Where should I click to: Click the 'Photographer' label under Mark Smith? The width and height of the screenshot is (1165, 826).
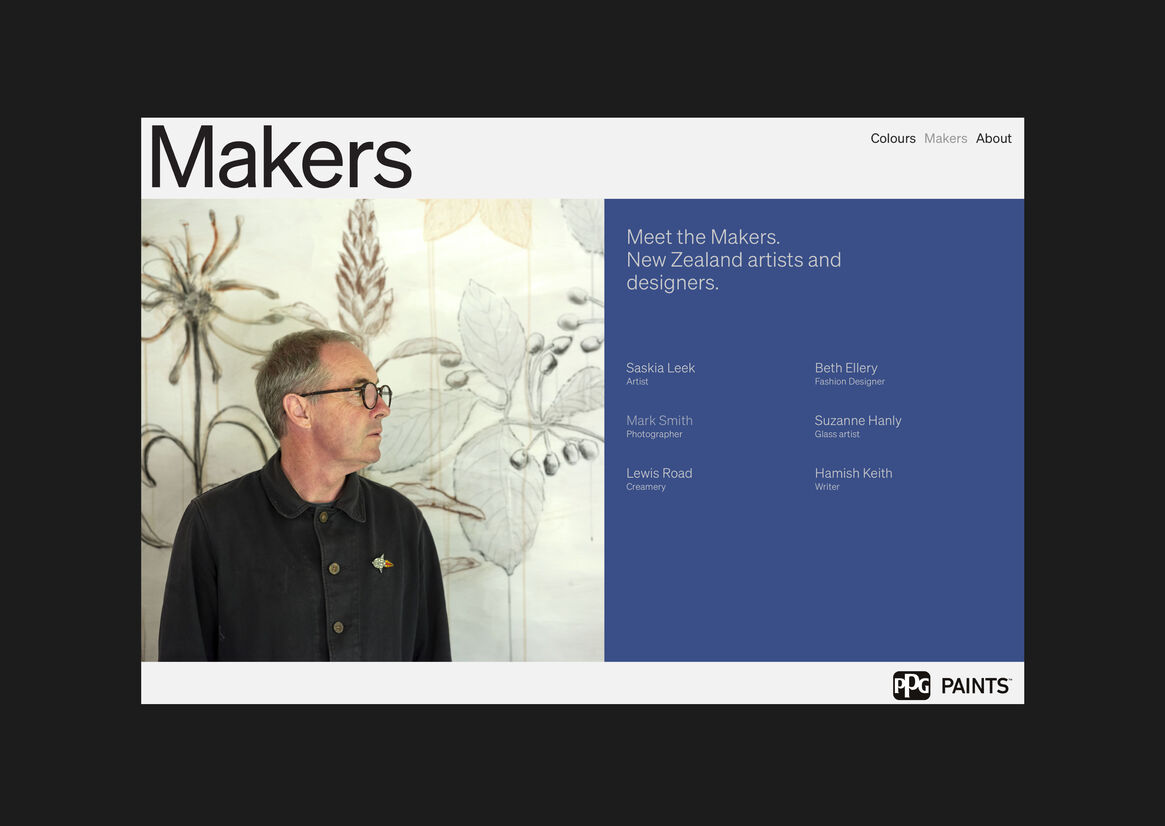pos(654,435)
